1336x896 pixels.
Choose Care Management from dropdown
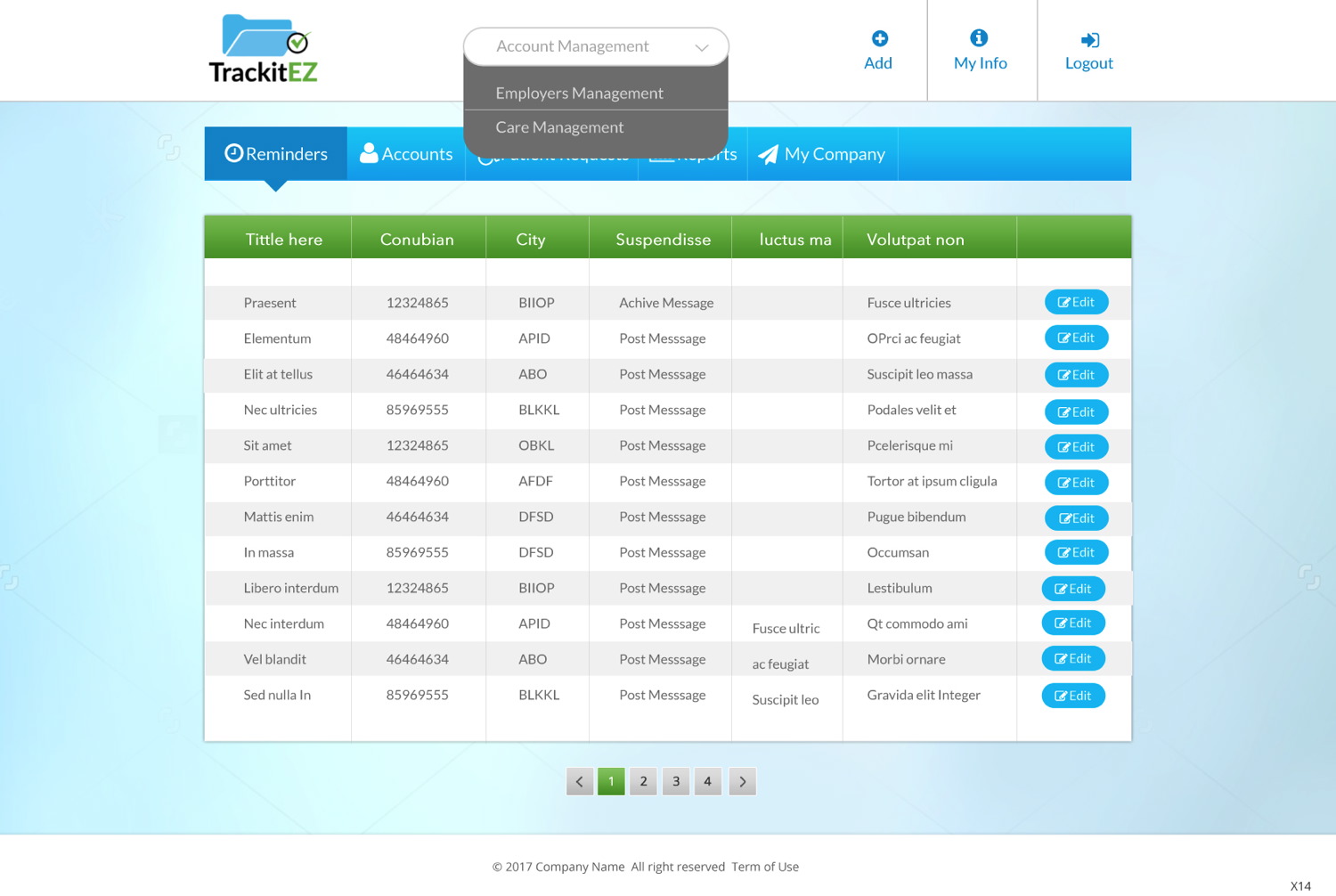point(559,127)
